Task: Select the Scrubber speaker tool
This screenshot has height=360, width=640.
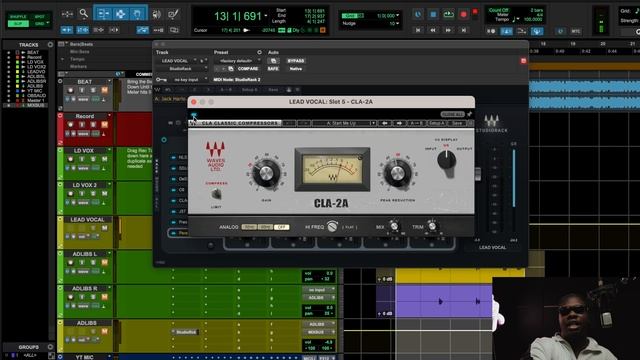Action: click(156, 14)
